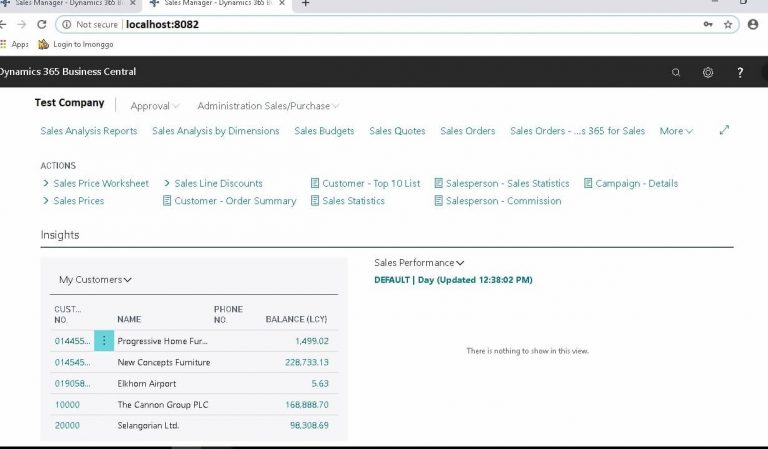Open customer number 014455...
The width and height of the screenshot is (768, 449).
click(x=72, y=341)
